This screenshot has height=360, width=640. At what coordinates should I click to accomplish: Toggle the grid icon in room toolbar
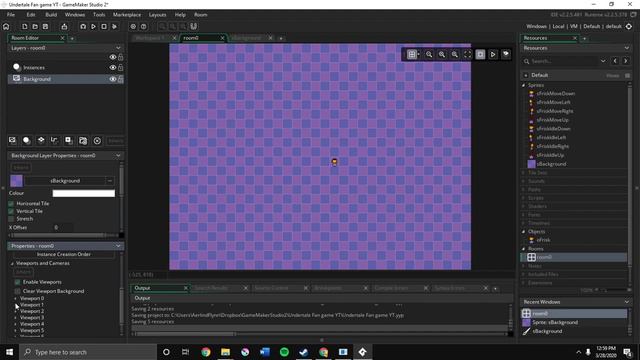[x=412, y=54]
